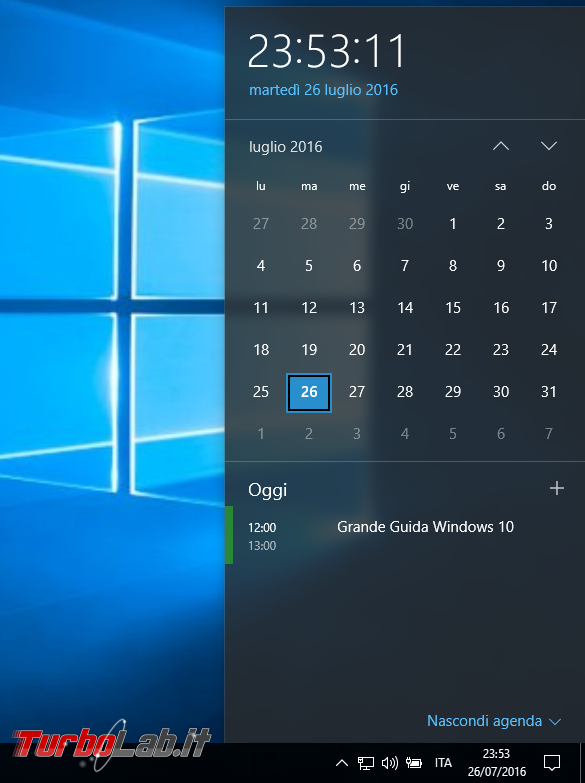The width and height of the screenshot is (585, 783).
Task: Select July 5 in second week row
Action: click(x=309, y=266)
